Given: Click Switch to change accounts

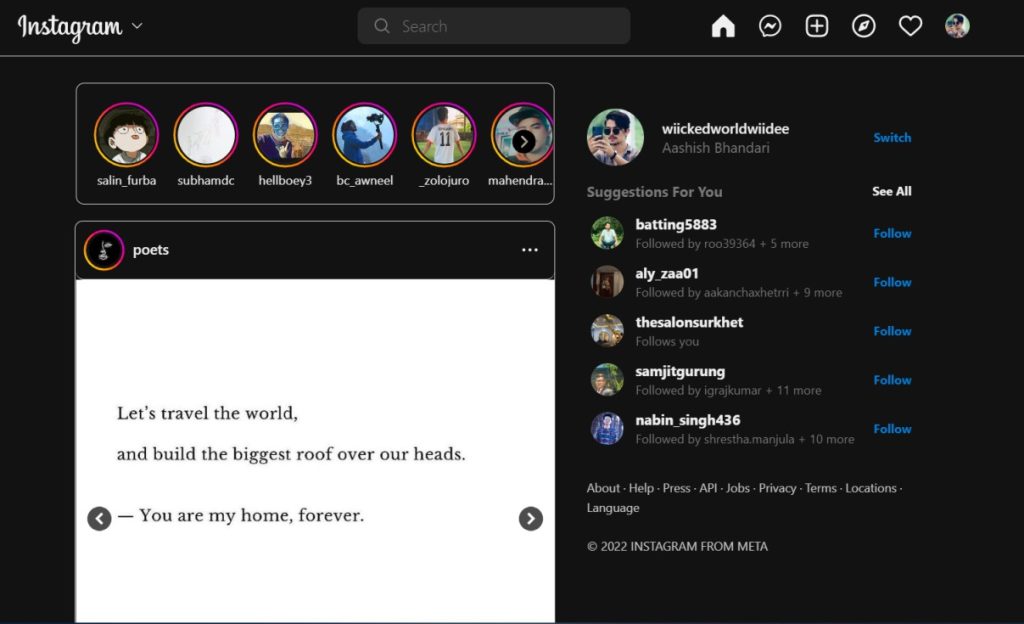Looking at the screenshot, I should tap(892, 138).
